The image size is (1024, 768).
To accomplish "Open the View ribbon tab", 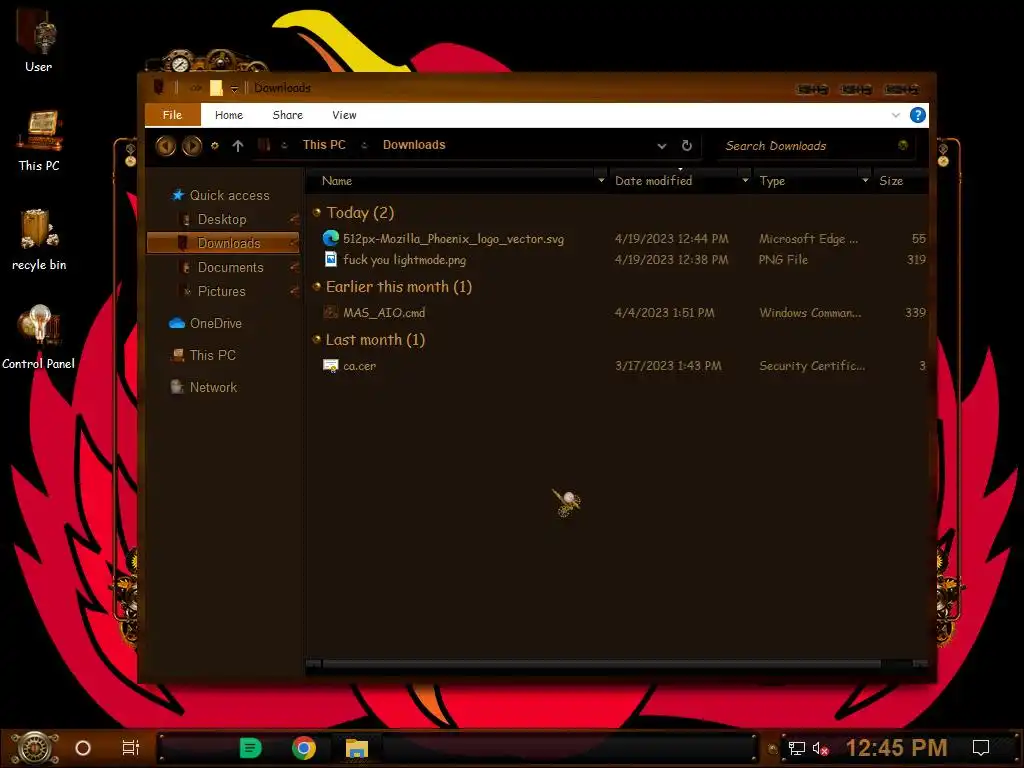I will pos(344,115).
